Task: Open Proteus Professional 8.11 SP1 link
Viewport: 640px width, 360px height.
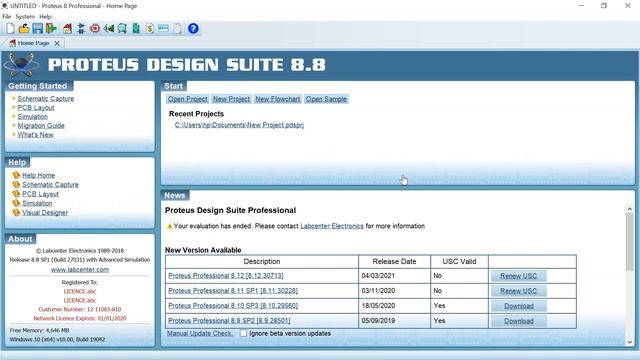Action: (x=233, y=291)
